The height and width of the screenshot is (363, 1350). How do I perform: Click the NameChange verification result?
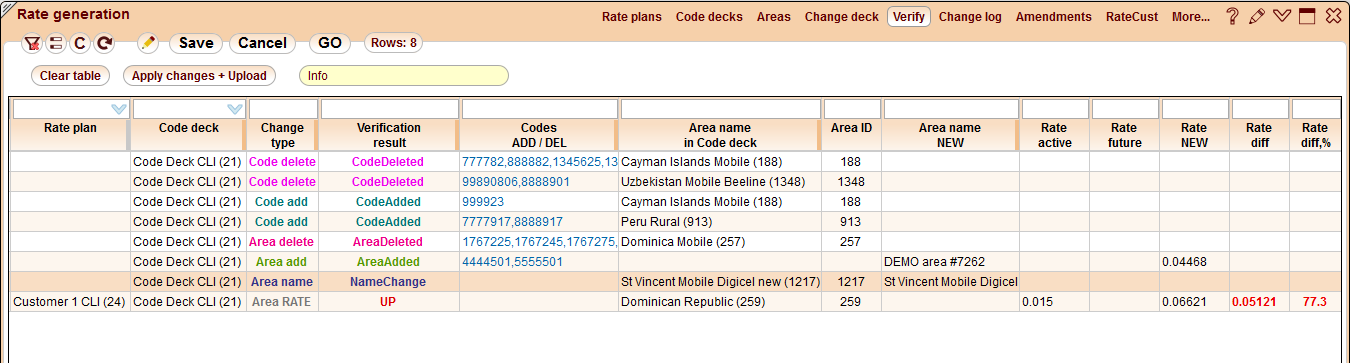click(x=388, y=281)
